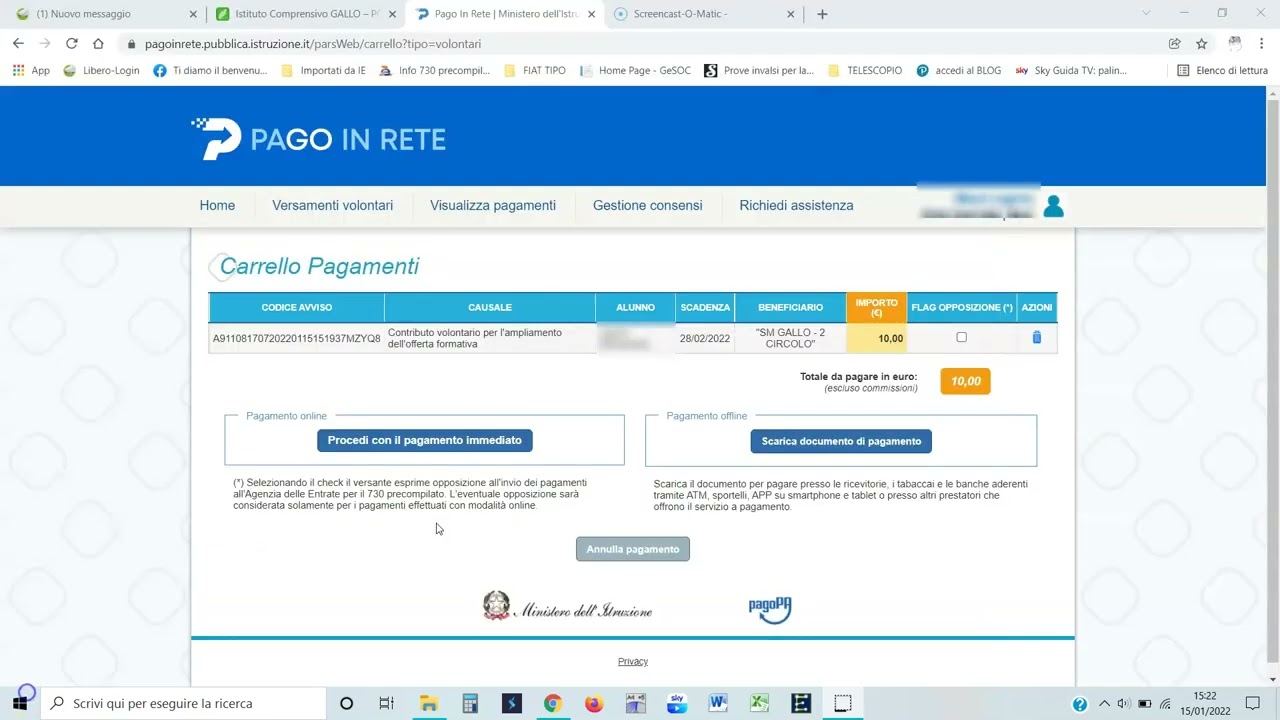Open Firefox from the taskbar
The height and width of the screenshot is (720, 1280).
click(594, 703)
